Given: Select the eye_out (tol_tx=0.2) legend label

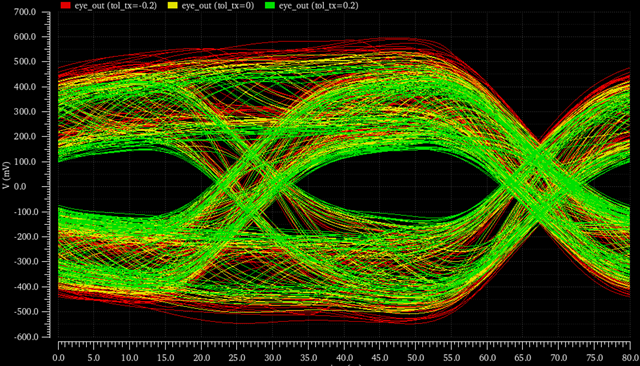Looking at the screenshot, I should (x=319, y=5).
